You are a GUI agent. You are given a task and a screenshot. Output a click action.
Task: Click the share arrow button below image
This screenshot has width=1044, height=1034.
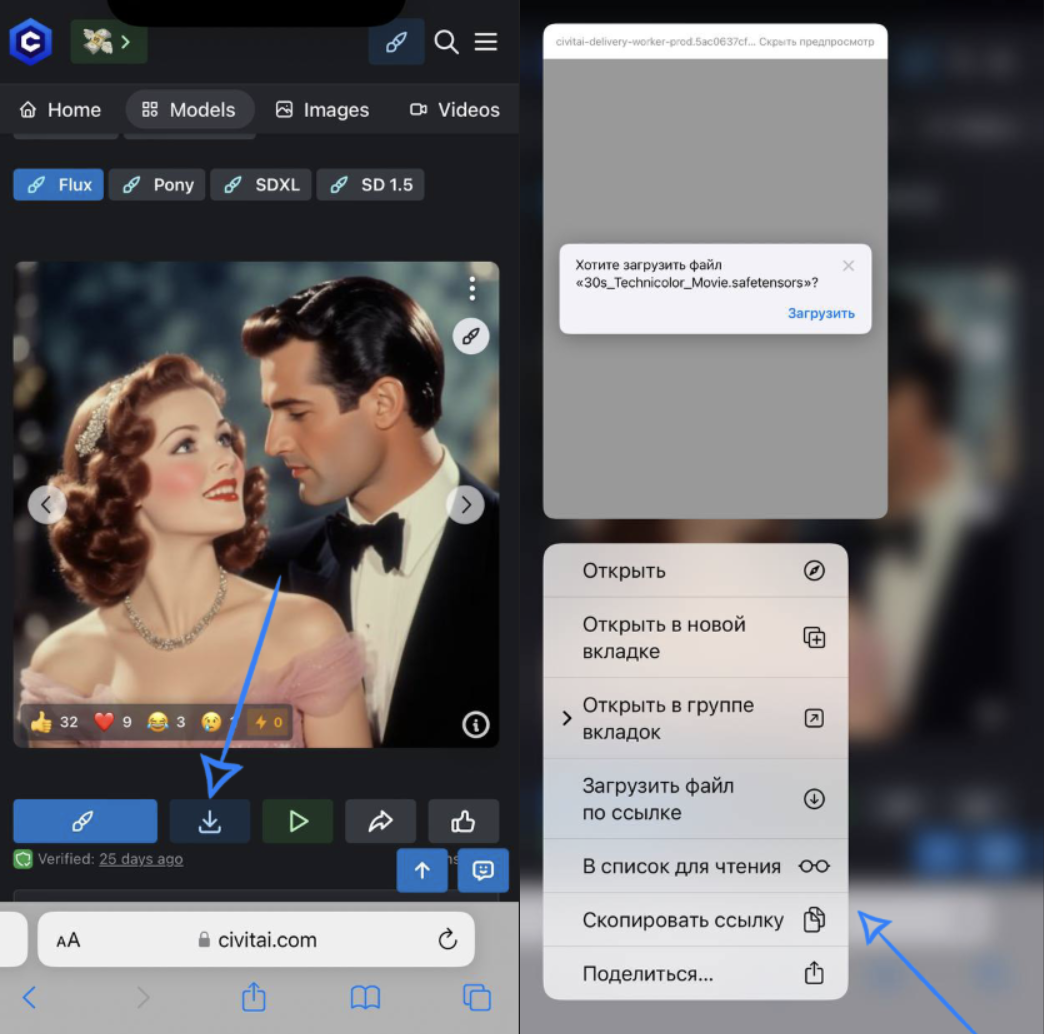point(380,821)
